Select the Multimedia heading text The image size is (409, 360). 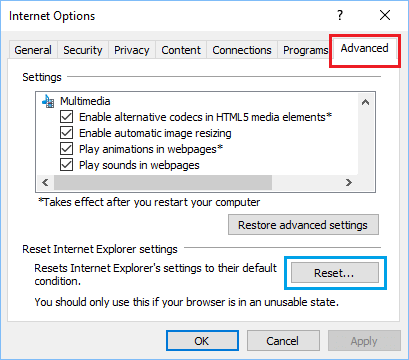pos(85,101)
